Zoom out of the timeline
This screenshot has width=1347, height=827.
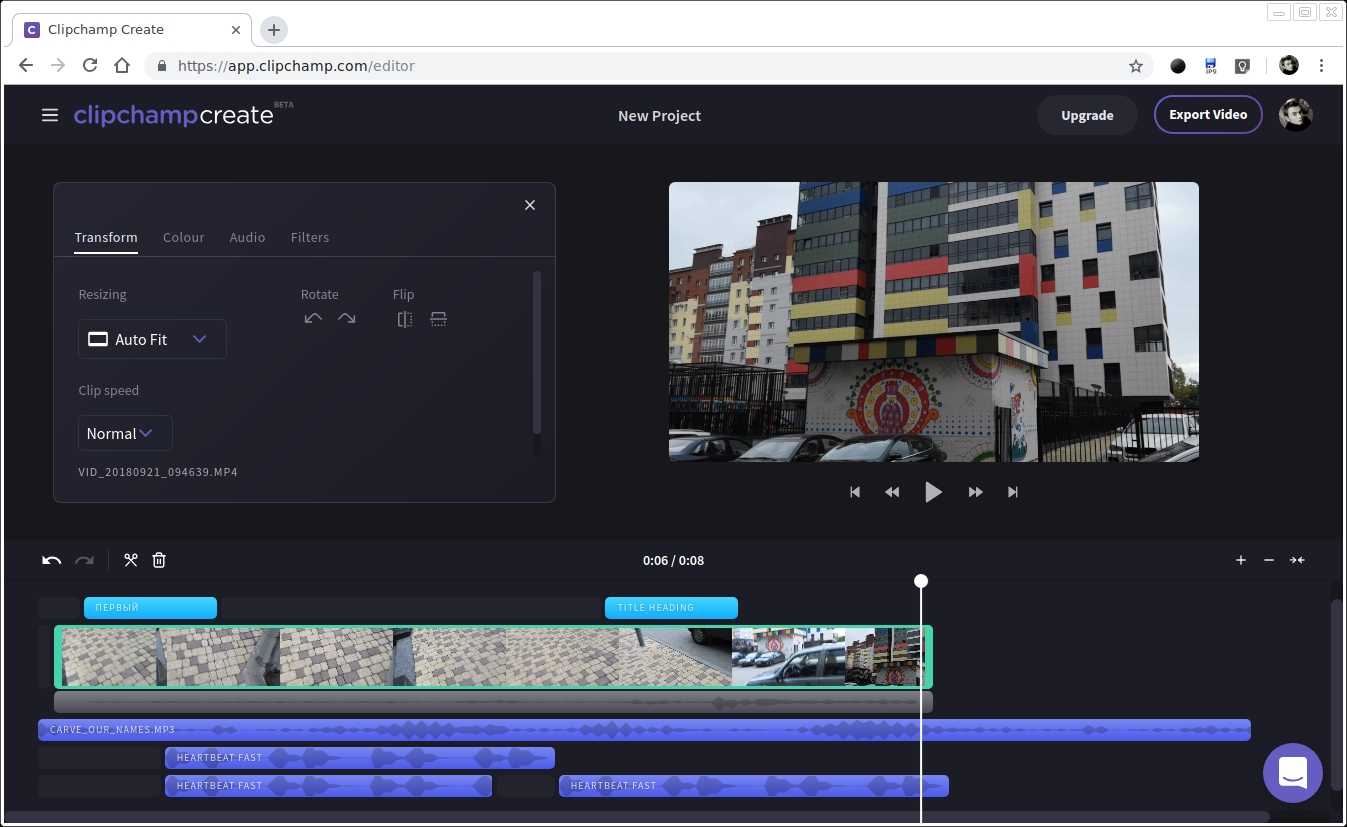pyautogui.click(x=1269, y=560)
